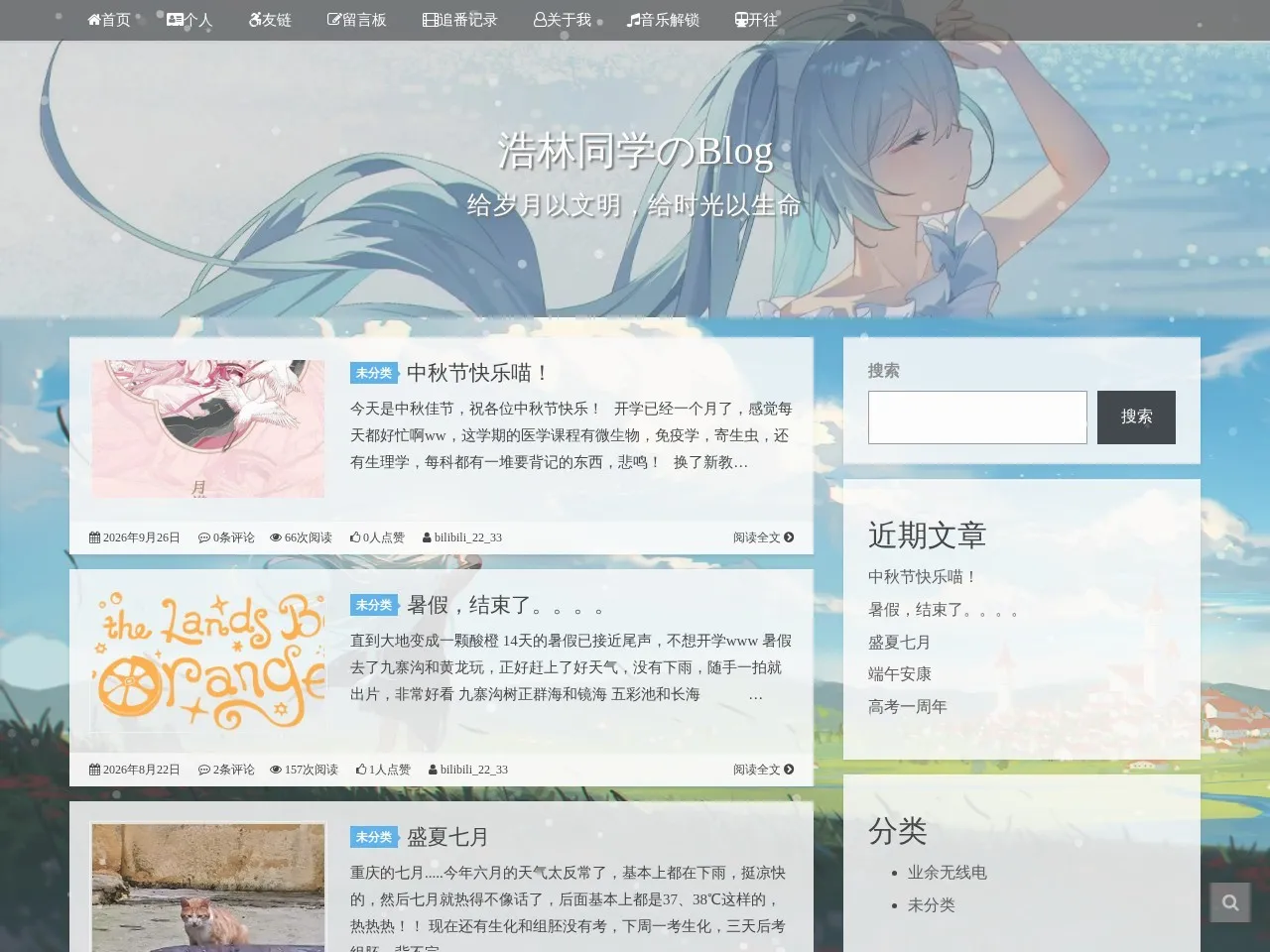The width and height of the screenshot is (1270, 952).
Task: Click the 0条评论 comments link
Action: click(233, 537)
